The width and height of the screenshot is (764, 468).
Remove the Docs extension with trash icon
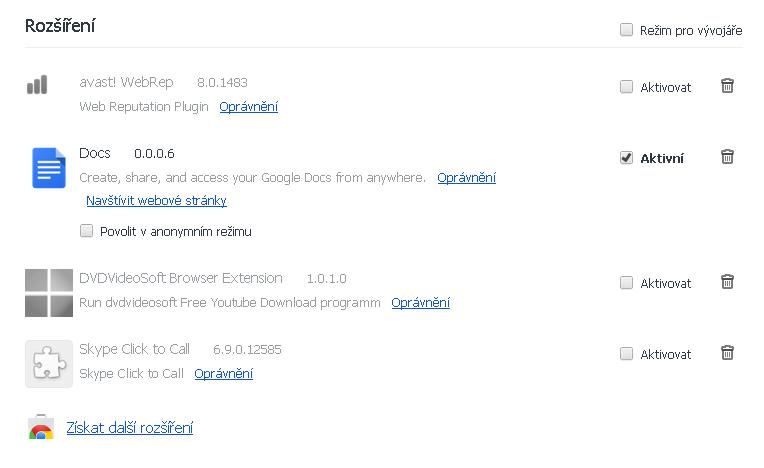[x=727, y=157]
